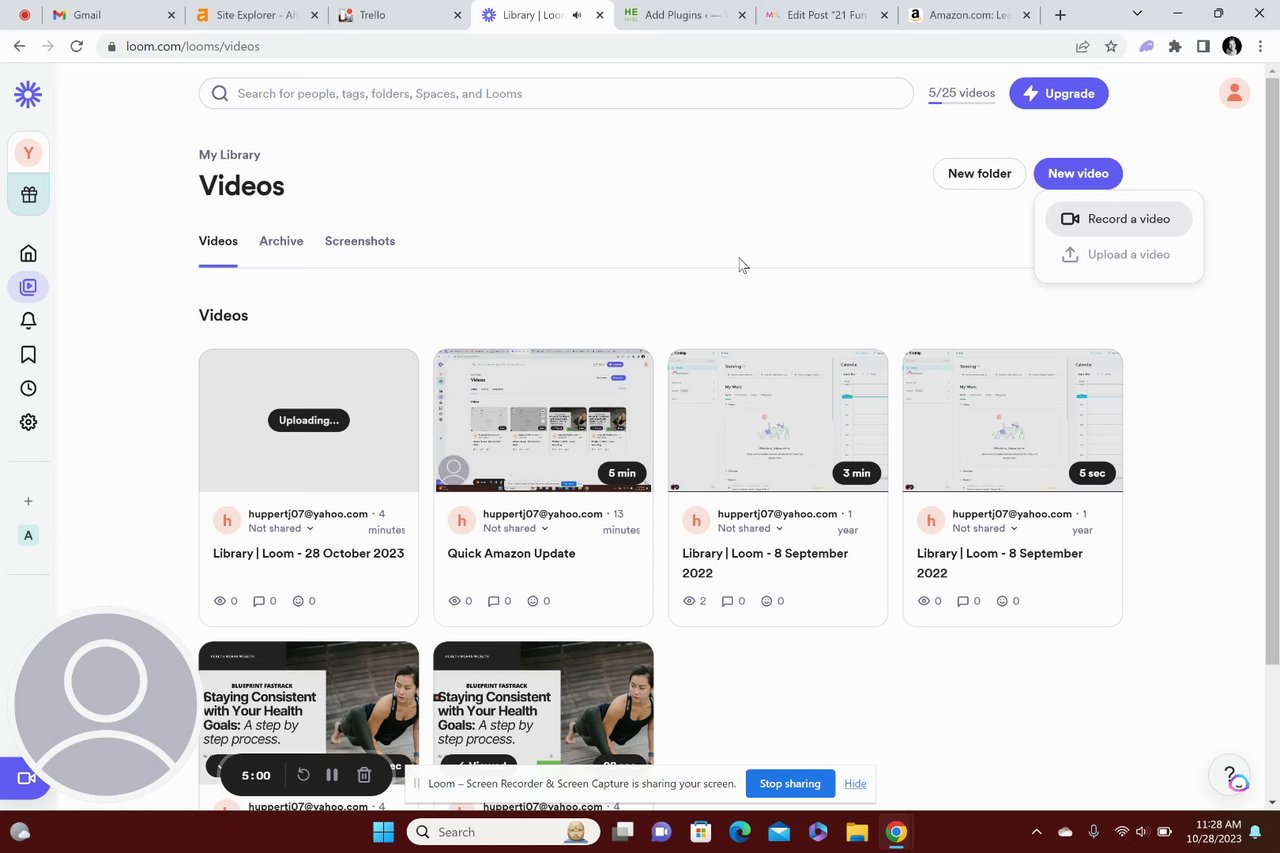Open the reactions emoji on Quick Amazon Update
This screenshot has width=1280, height=853.
point(538,601)
